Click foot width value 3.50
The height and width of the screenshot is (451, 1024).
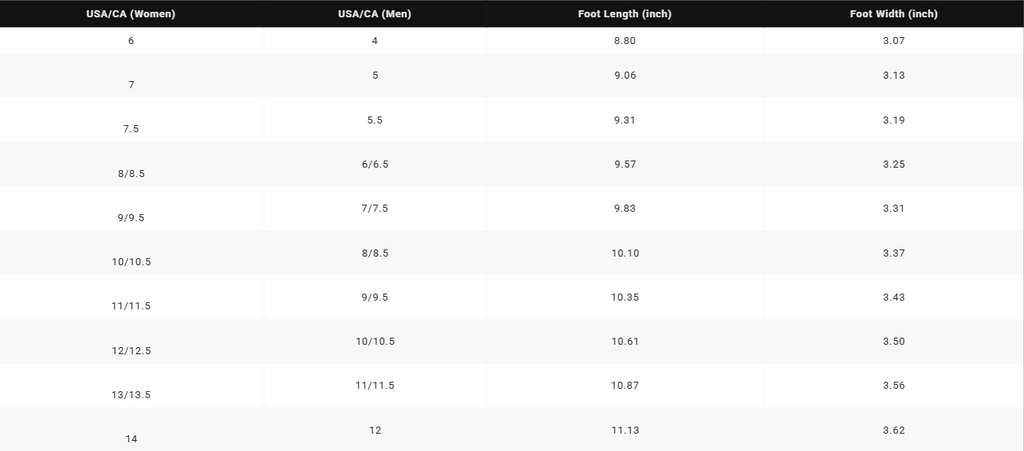(x=893, y=341)
